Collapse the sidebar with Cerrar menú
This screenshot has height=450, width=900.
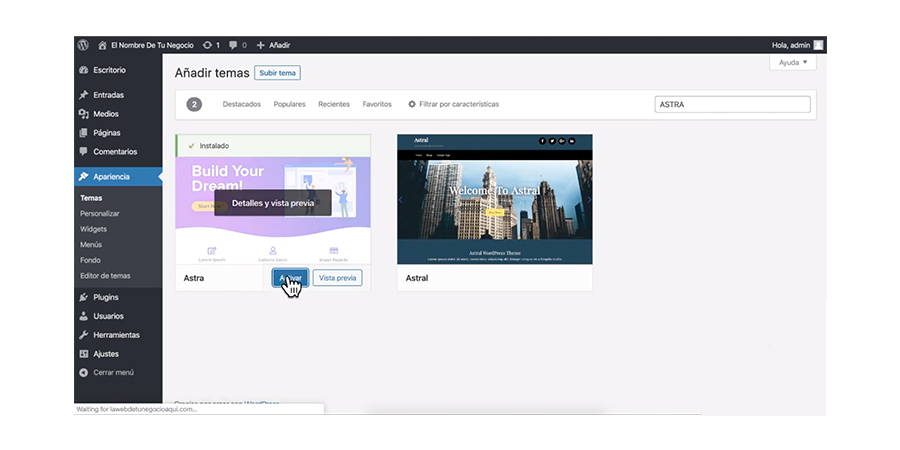(114, 373)
